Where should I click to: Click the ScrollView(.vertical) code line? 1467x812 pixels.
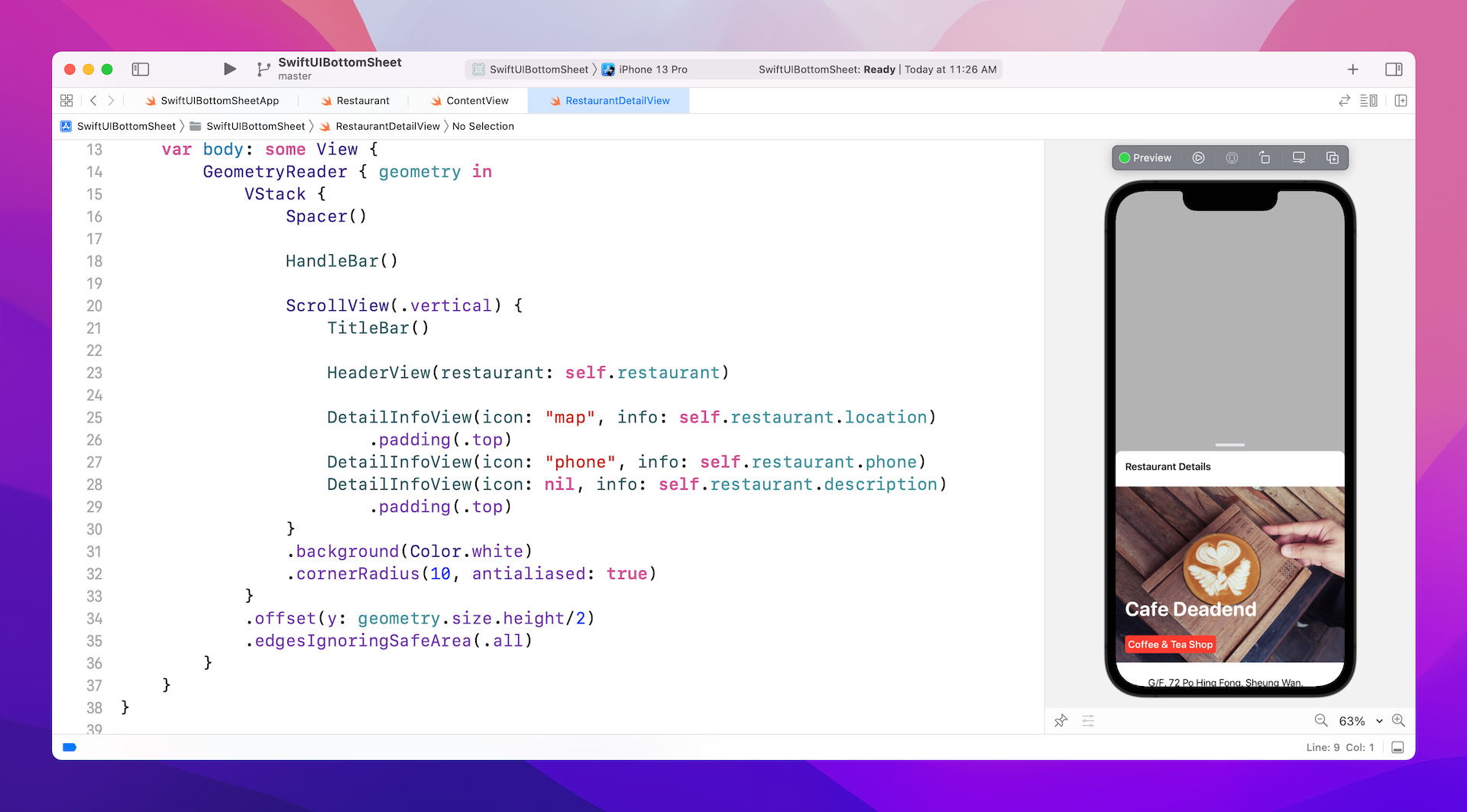point(404,306)
